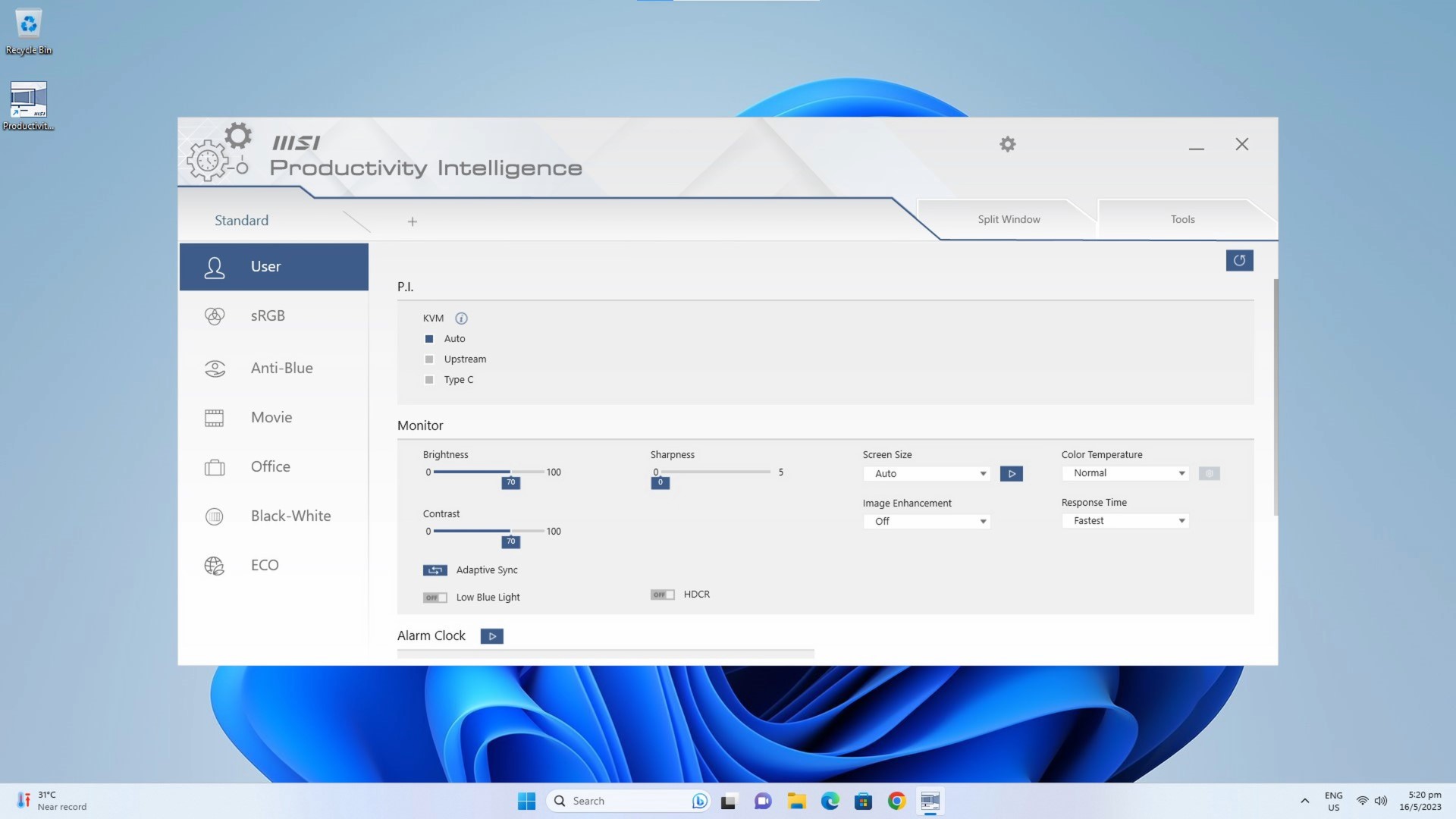1456x819 pixels.
Task: Switch to sRGB mode
Action: coord(274,315)
